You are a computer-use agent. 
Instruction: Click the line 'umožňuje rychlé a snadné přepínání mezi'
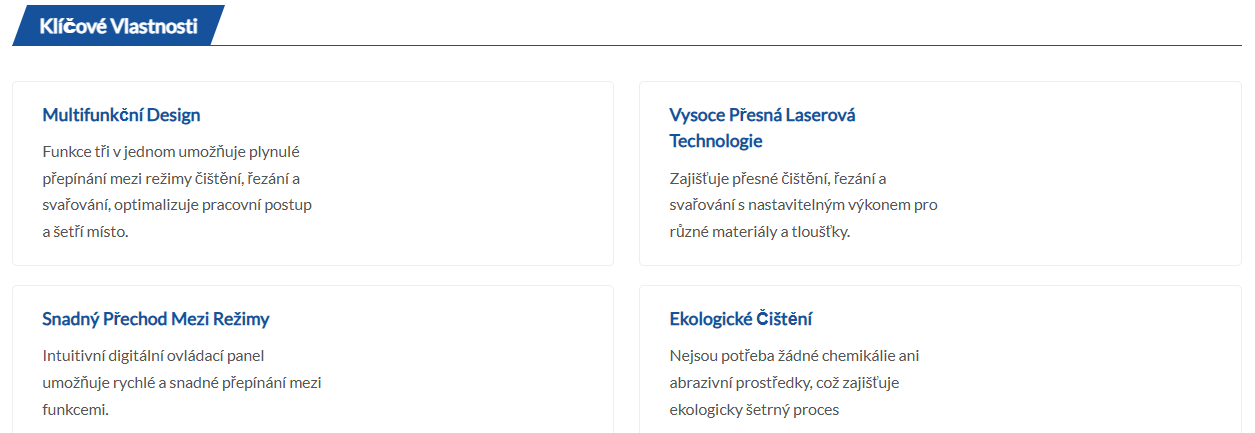pyautogui.click(x=181, y=382)
